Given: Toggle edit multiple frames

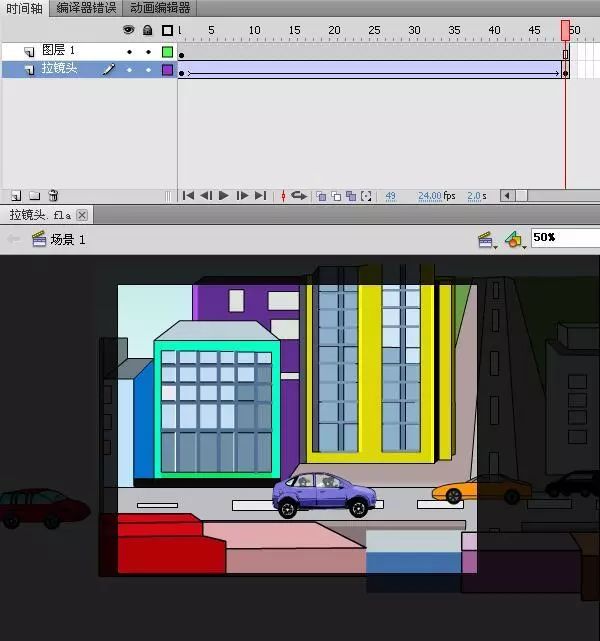Looking at the screenshot, I should (351, 196).
